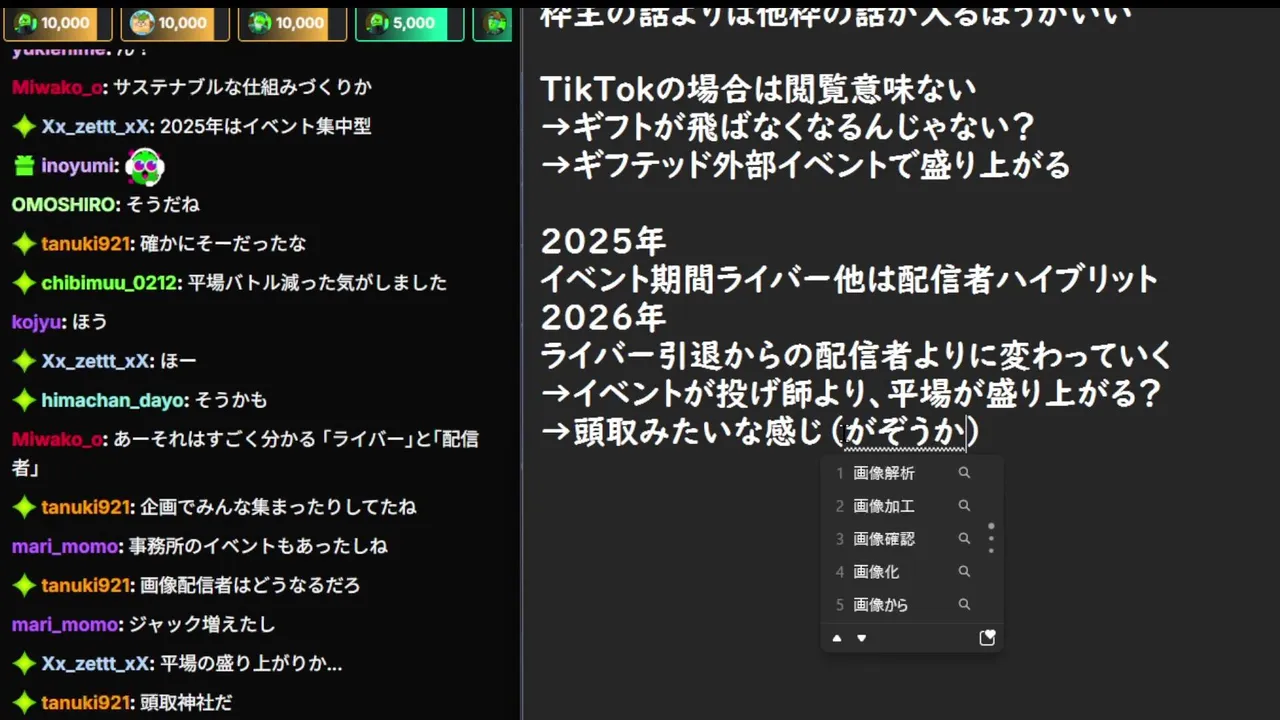Click badge on tanuki921's 確かにそーだったな message
This screenshot has width=1280, height=720.
click(x=24, y=243)
